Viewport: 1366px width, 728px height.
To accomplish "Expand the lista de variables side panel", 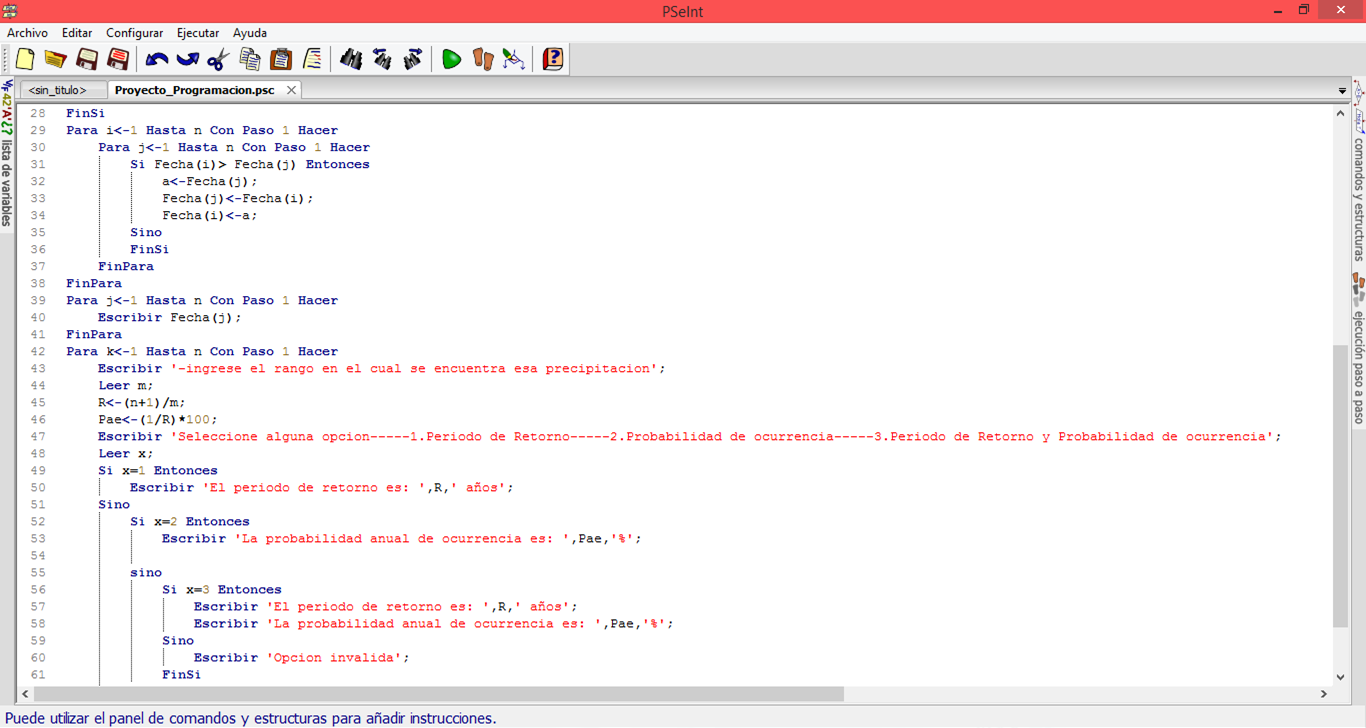I will click(7, 153).
